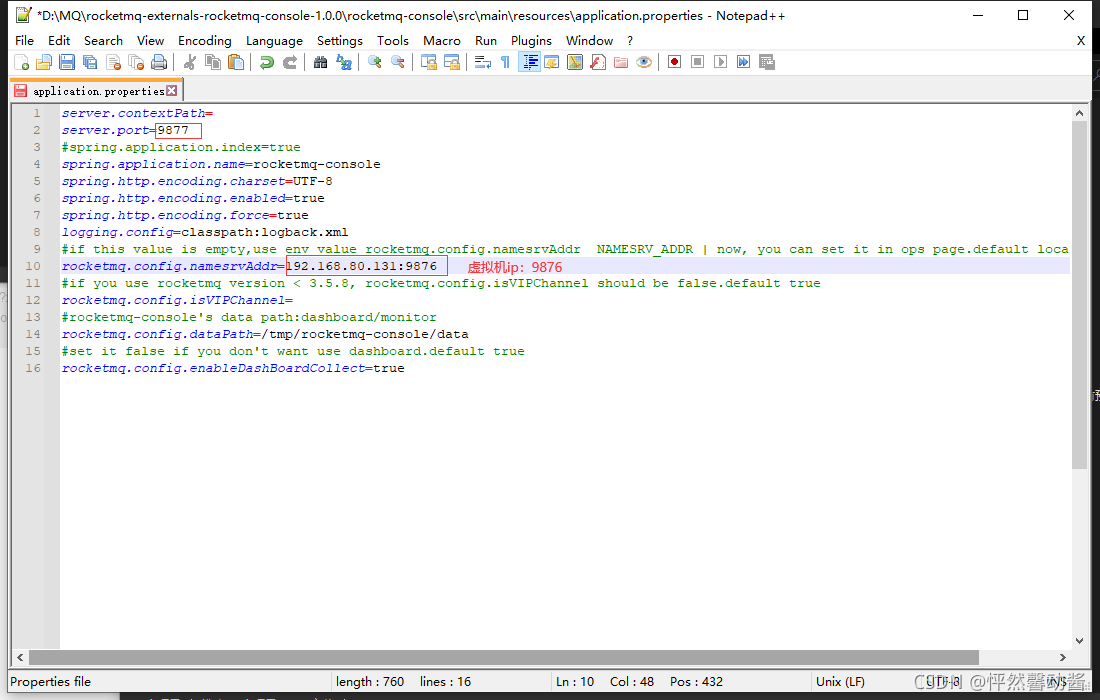Click the Close All documents icon
Screen dimensions: 1100x700
(x=136, y=62)
